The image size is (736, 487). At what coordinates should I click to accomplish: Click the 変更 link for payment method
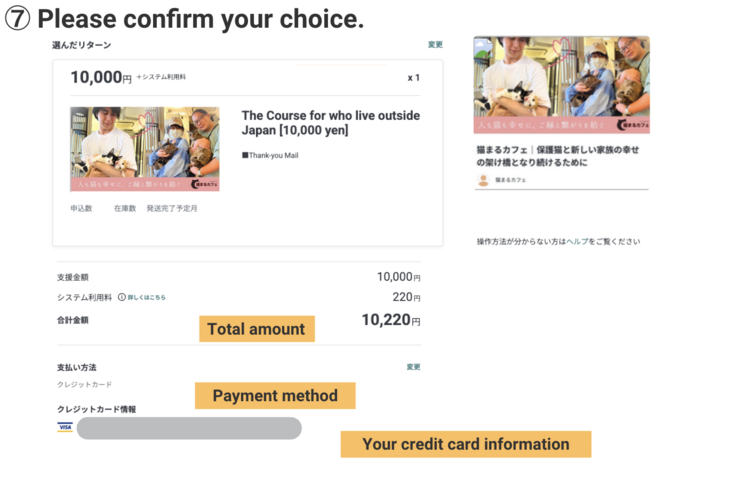[413, 367]
